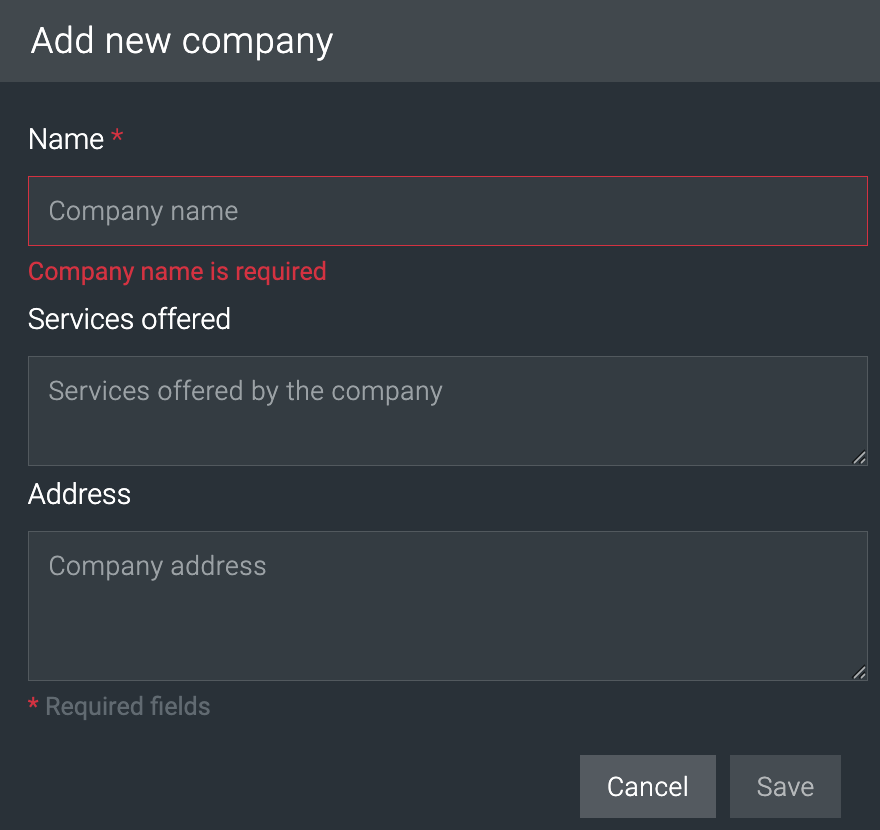Click the Address label
The image size is (880, 830).
pos(79,494)
